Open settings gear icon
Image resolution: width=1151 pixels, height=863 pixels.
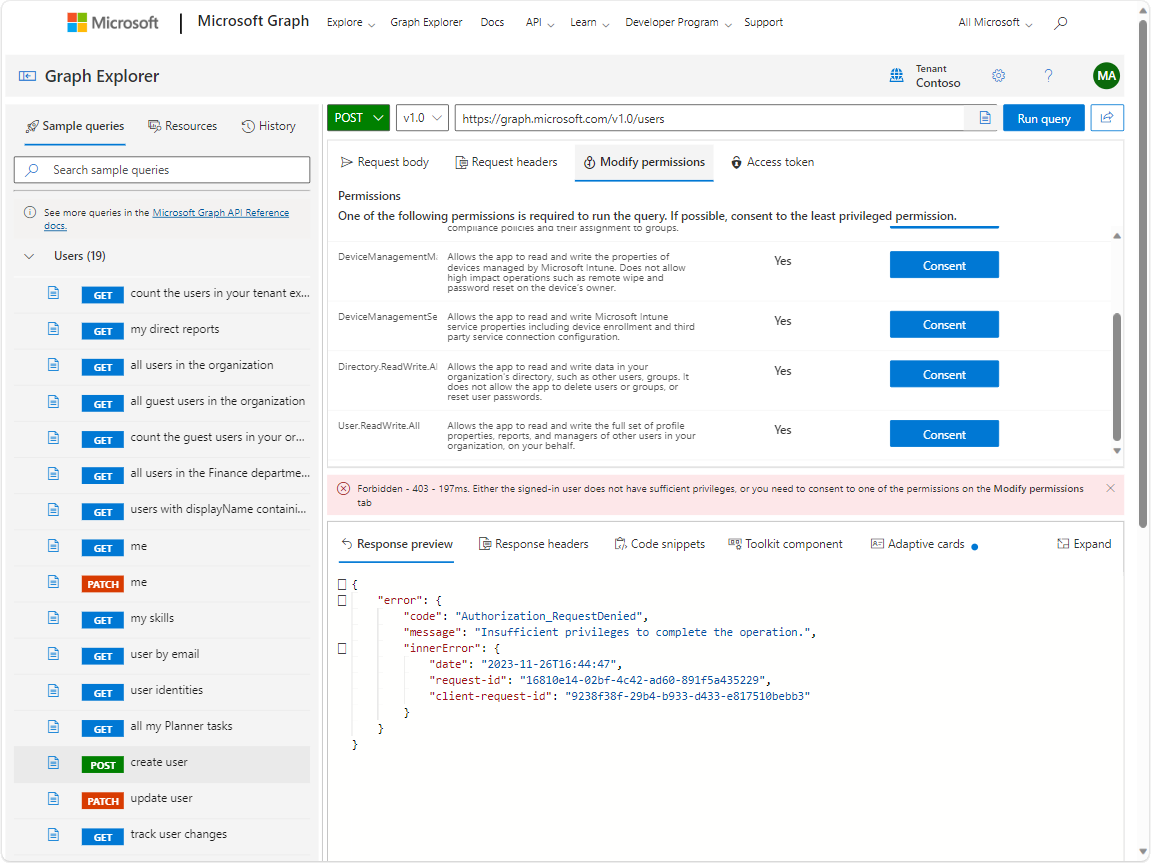point(998,76)
